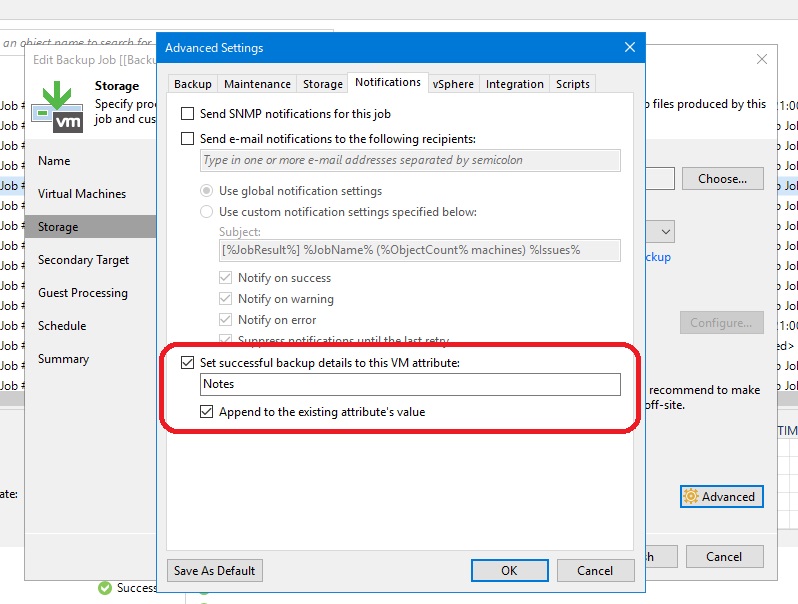
Task: Click the Storage VM download icon
Action: (58, 107)
